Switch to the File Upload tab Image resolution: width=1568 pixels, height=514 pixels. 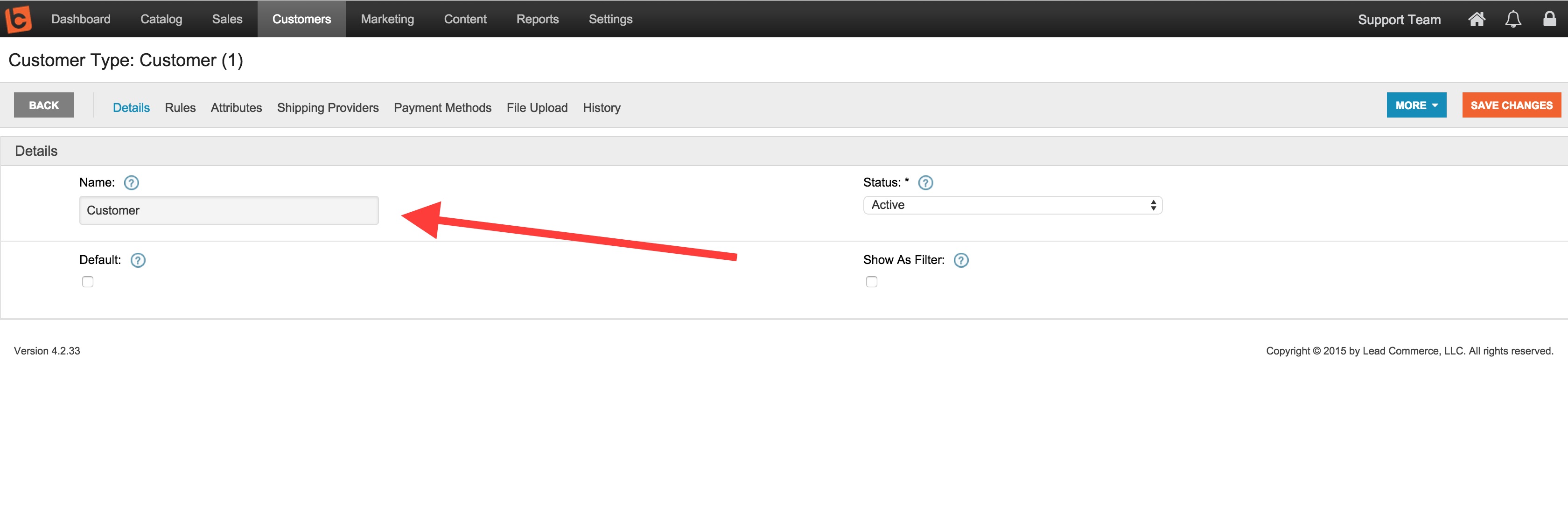click(x=537, y=108)
